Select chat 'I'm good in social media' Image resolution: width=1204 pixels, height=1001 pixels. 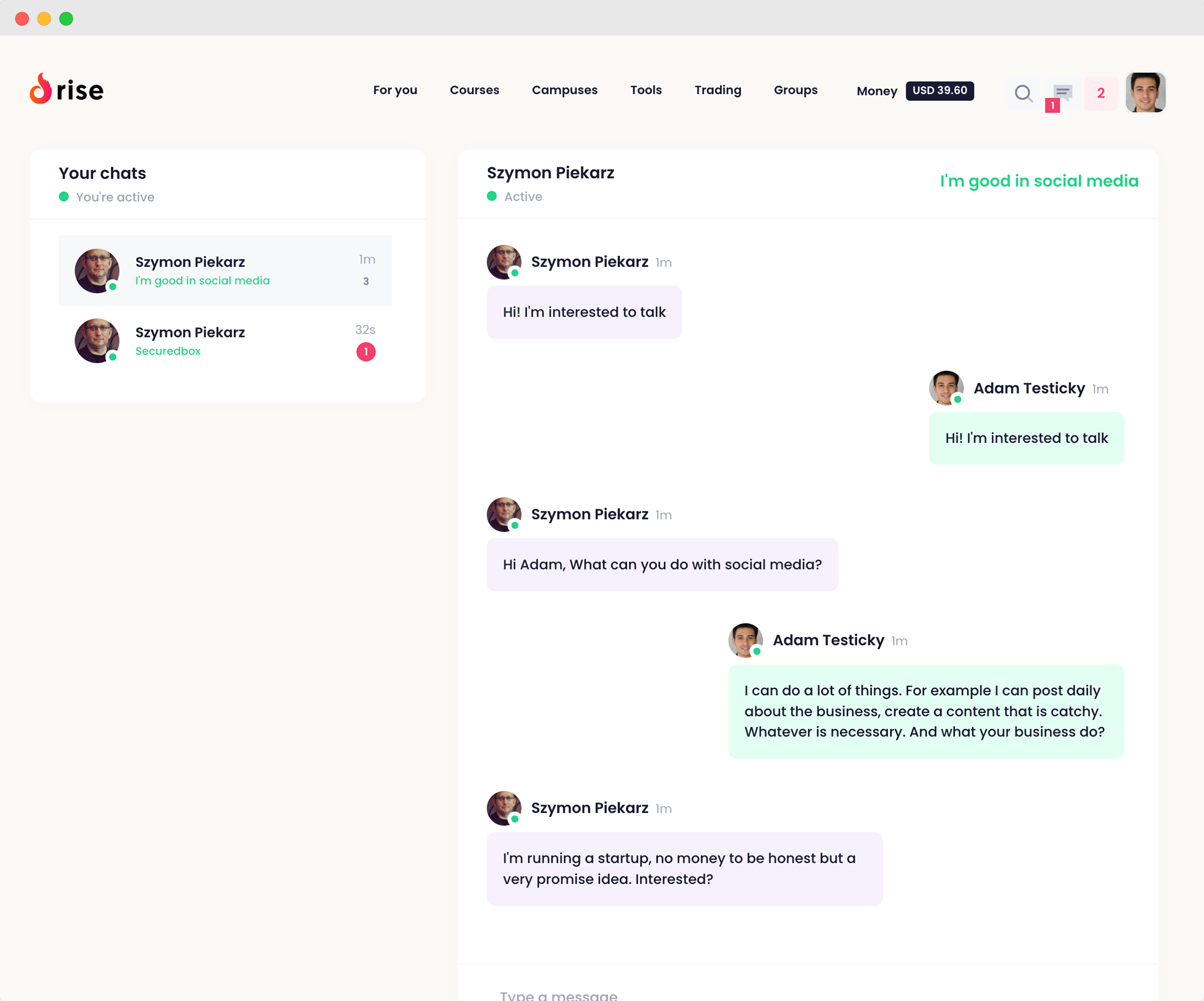(225, 270)
